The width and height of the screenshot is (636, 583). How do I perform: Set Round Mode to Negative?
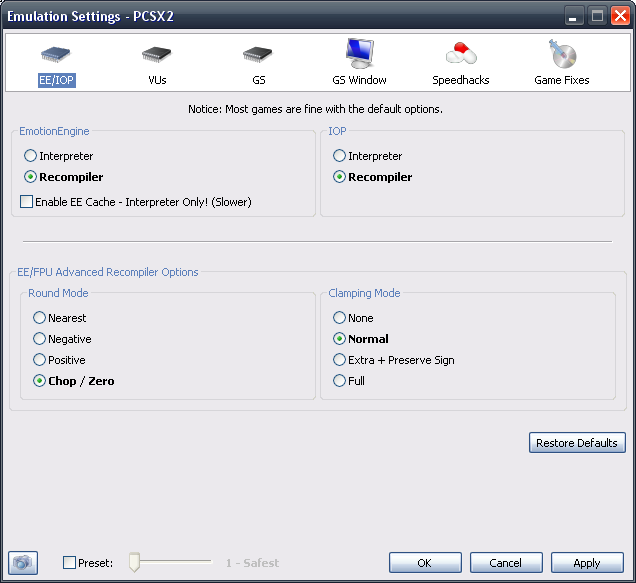pyautogui.click(x=39, y=339)
